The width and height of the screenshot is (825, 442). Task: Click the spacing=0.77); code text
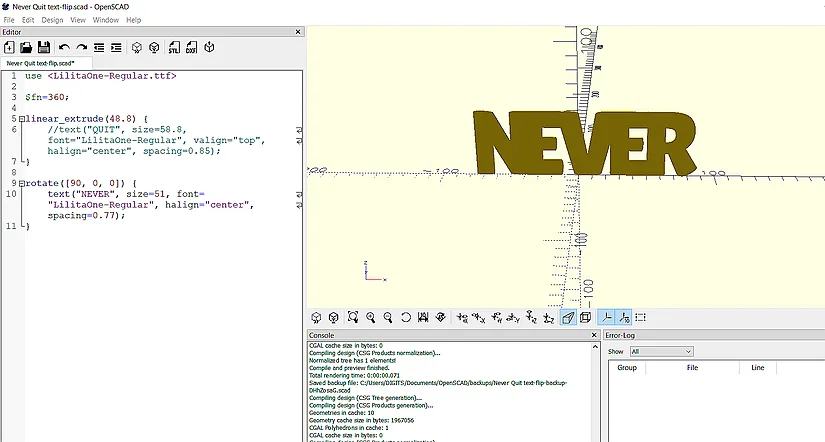pos(86,216)
